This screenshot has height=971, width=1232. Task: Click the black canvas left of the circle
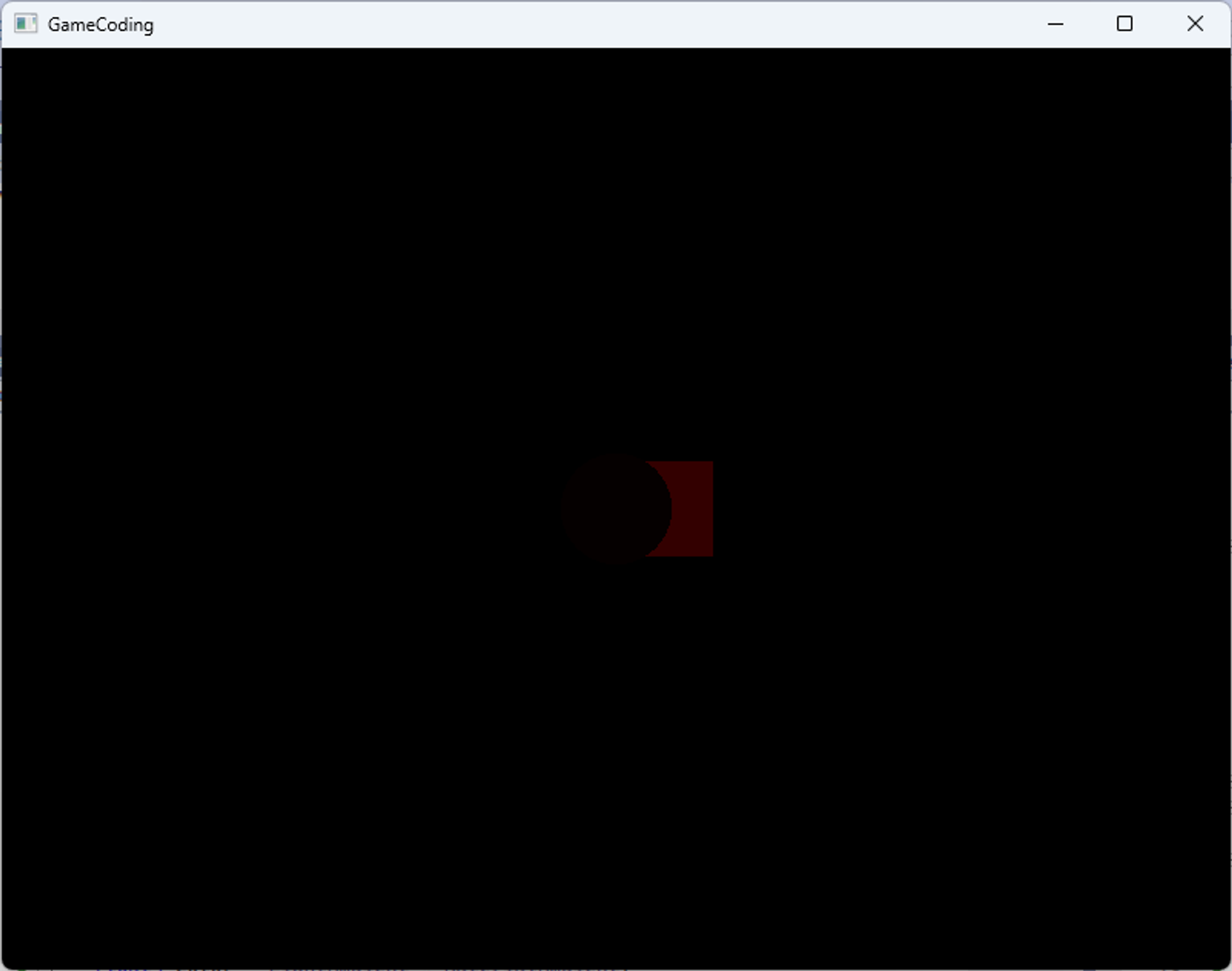point(277,509)
